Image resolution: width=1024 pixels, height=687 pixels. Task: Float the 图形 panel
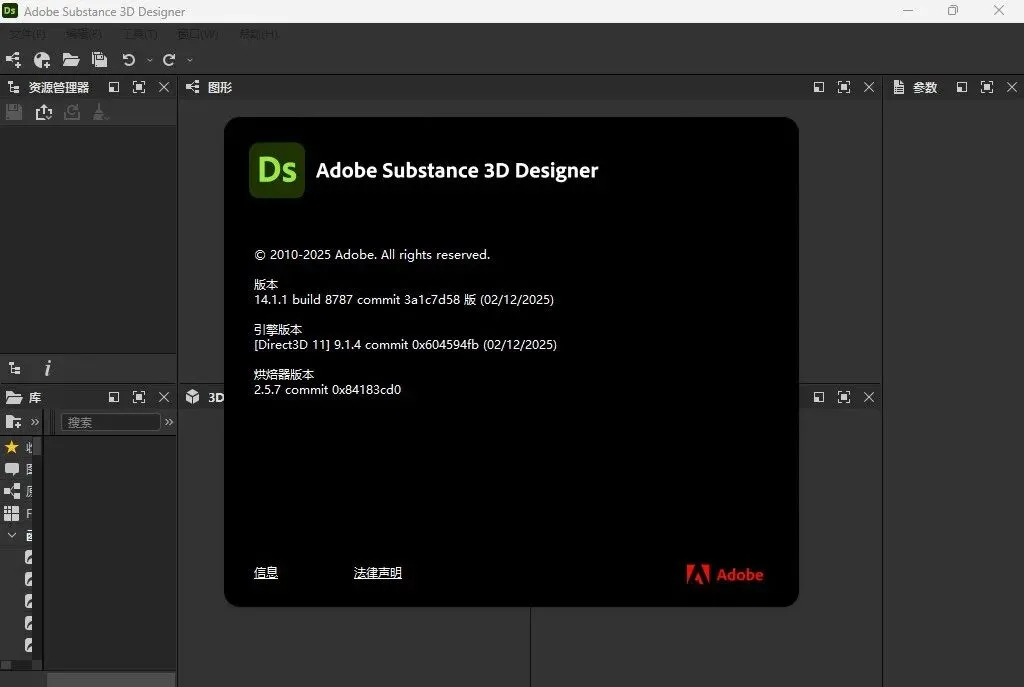tap(819, 87)
